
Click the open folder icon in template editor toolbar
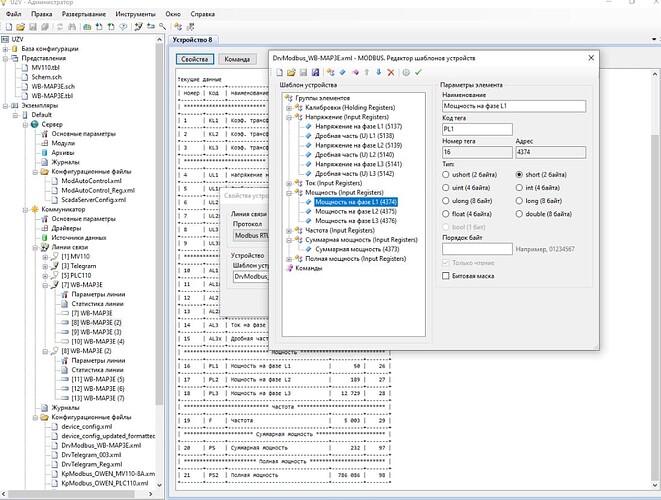290,73
